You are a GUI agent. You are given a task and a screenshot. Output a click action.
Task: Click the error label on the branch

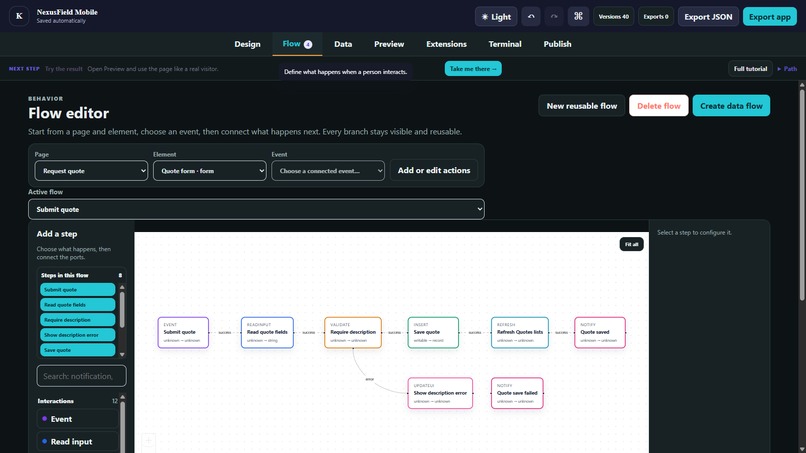click(x=370, y=379)
